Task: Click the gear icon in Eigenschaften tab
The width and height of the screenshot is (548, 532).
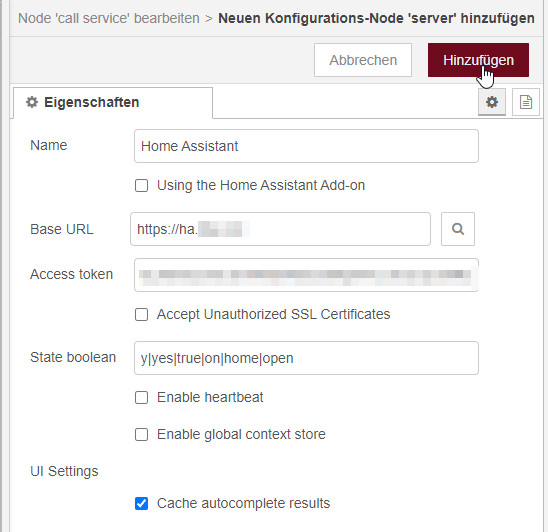Action: tap(32, 102)
